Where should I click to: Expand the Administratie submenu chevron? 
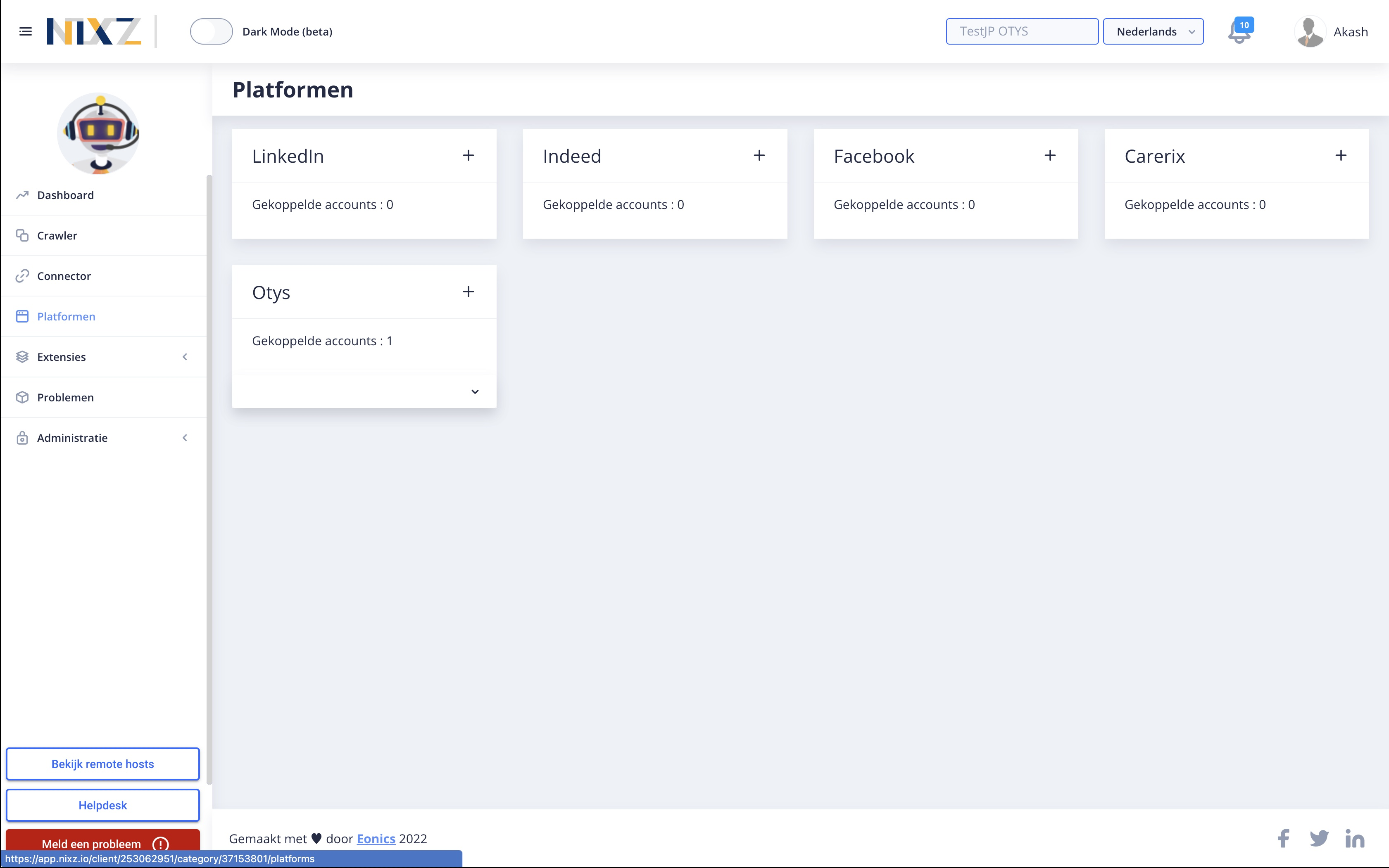[x=185, y=438]
